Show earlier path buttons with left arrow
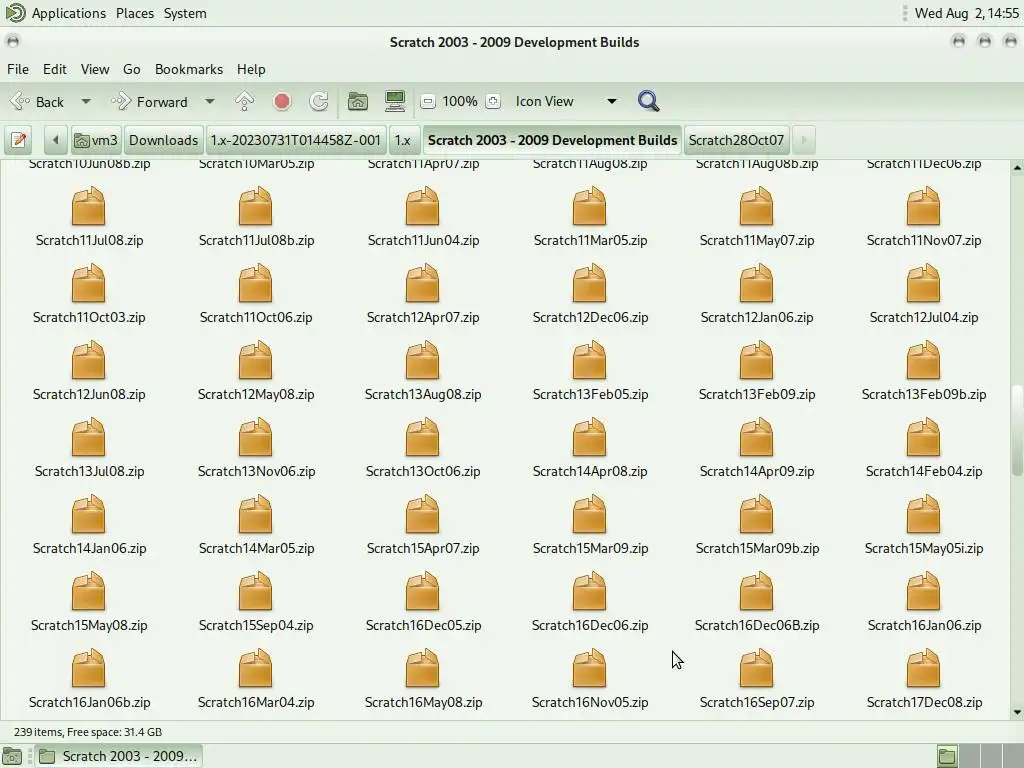The image size is (1024, 768). pyautogui.click(x=56, y=140)
